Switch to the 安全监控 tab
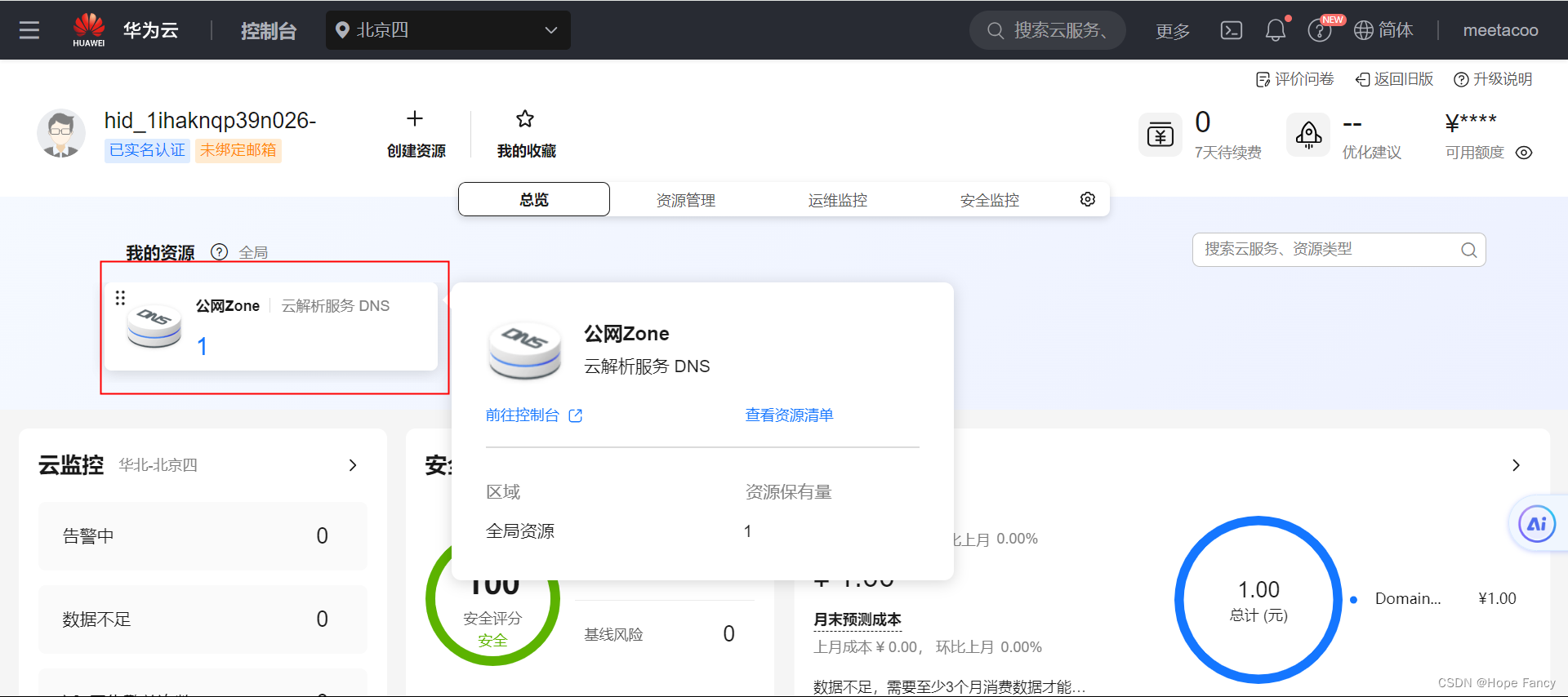This screenshot has width=1568, height=697. 990,200
